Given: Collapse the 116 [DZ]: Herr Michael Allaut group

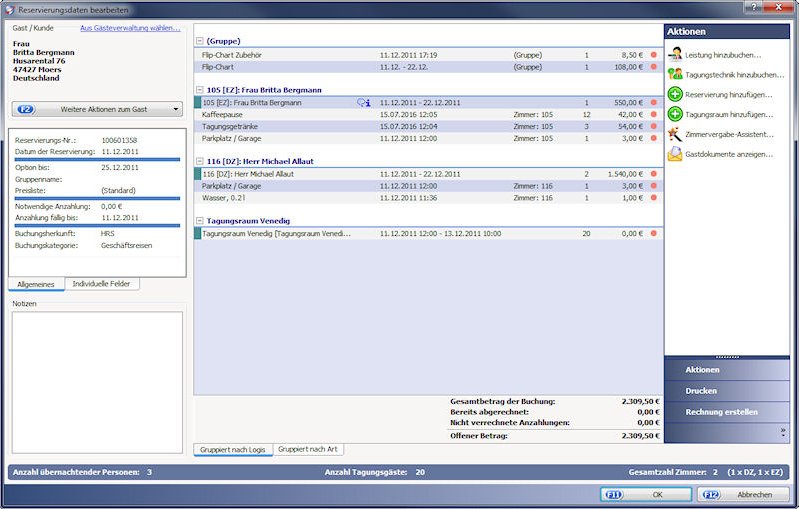Looking at the screenshot, I should tap(200, 161).
